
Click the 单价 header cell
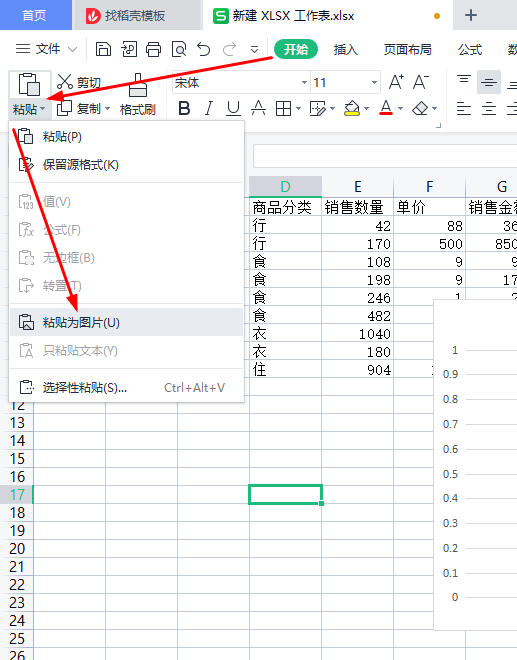point(429,207)
